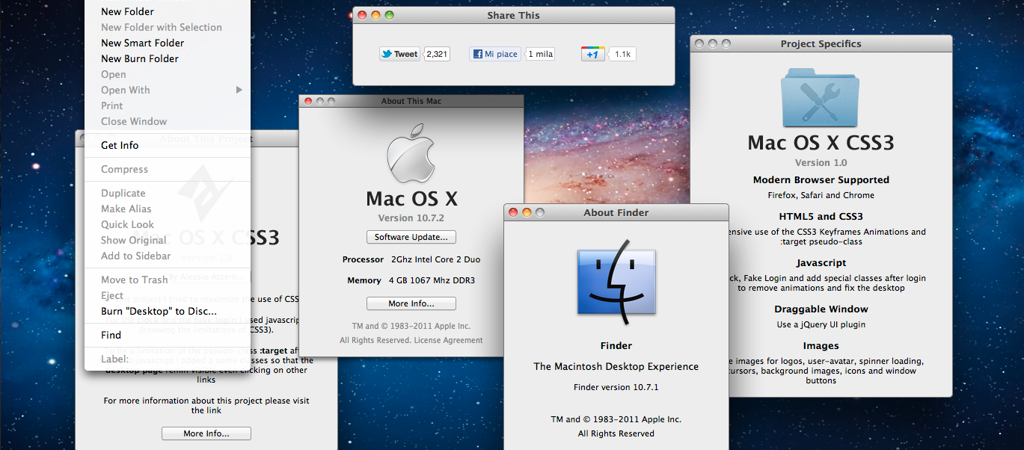The width and height of the screenshot is (1024, 450).
Task: Click the greyed New Folder with Selection item
Action: coord(161,27)
